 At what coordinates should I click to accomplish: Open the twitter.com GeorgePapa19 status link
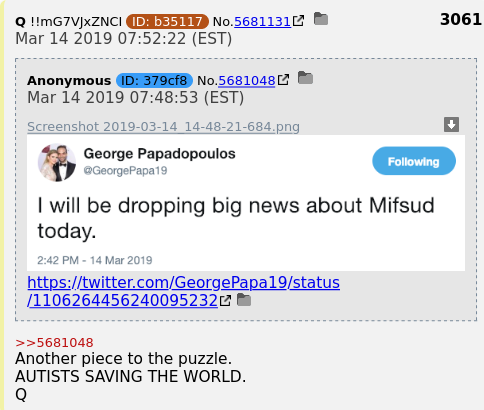[x=184, y=292]
